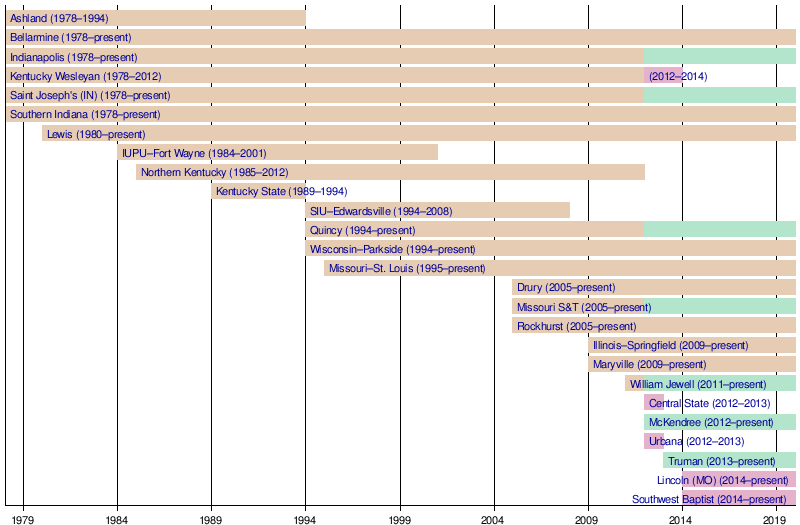
Task: Click the Wisconsin–Parkside (1994–present) link
Action: coord(392,249)
